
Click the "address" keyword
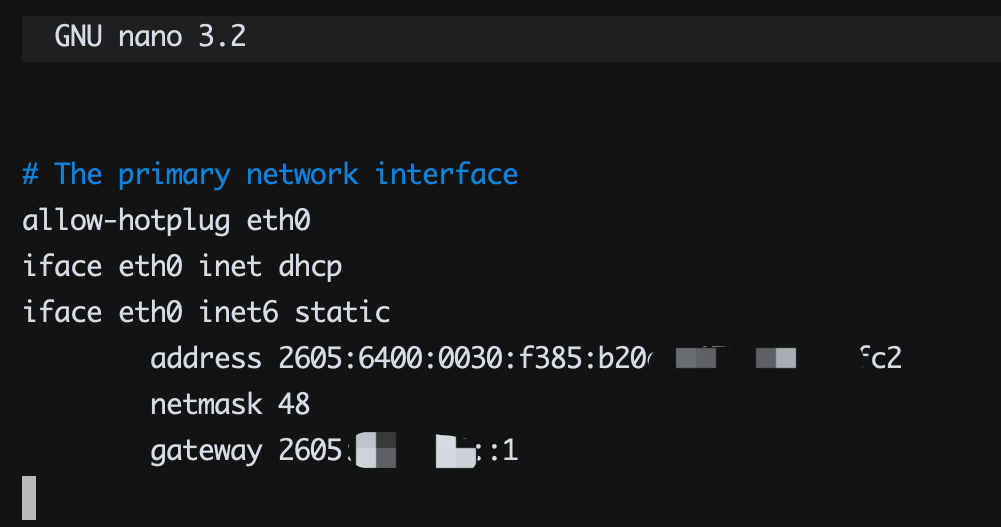pyautogui.click(x=206, y=358)
